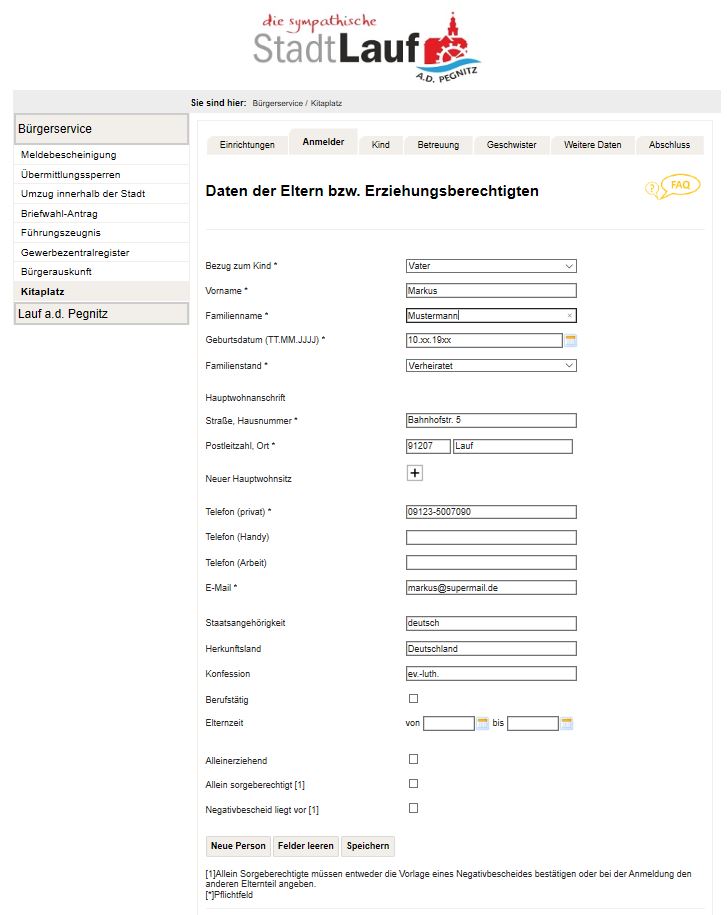This screenshot has width=727, height=915.
Task: Open calendar for Elternzeit von date
Action: pos(482,723)
